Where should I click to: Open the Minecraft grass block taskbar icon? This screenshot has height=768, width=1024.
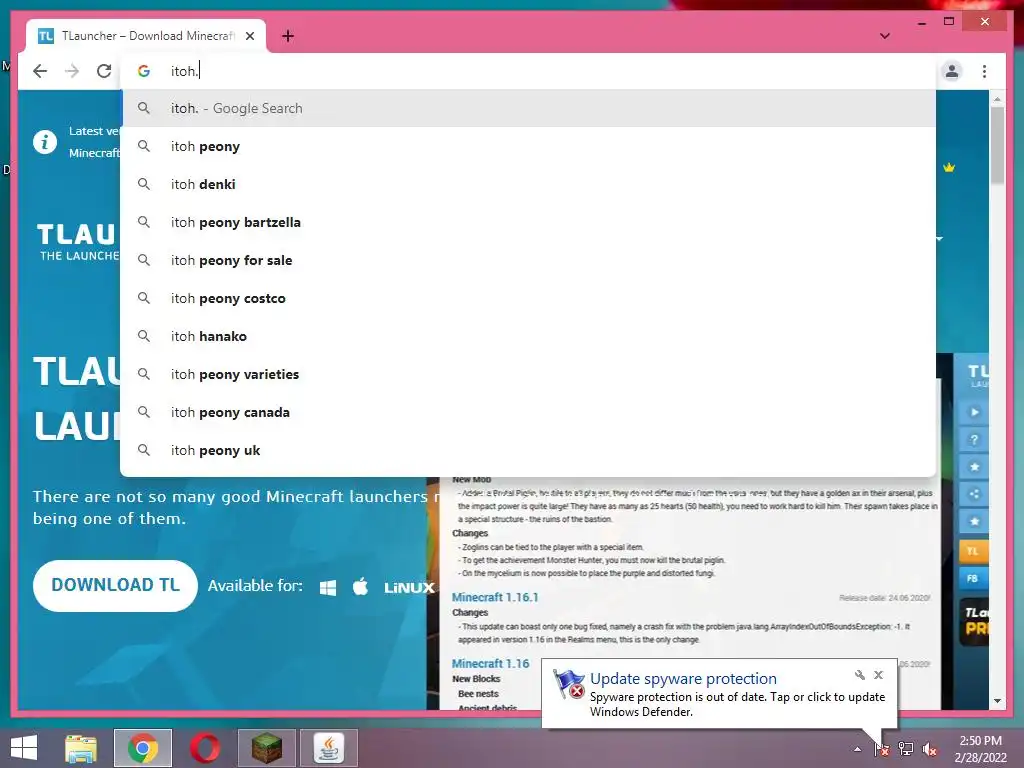click(x=266, y=748)
